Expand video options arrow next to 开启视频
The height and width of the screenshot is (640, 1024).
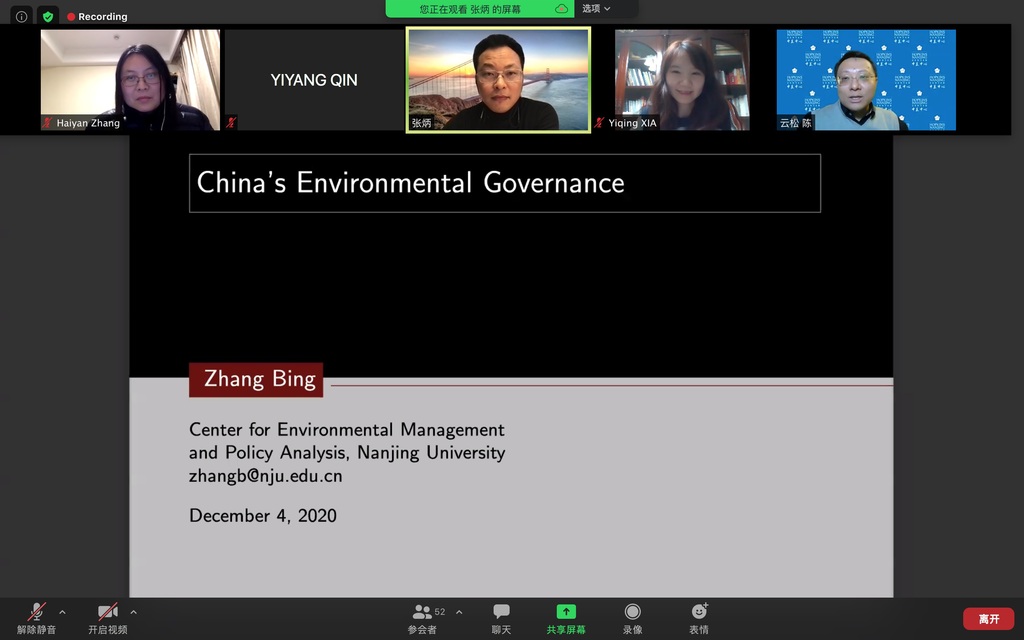tap(133, 612)
